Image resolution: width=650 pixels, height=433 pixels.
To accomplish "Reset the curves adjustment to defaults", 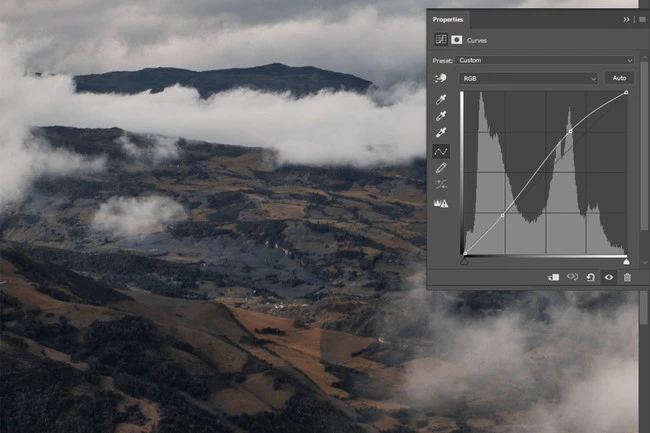I will 591,277.
